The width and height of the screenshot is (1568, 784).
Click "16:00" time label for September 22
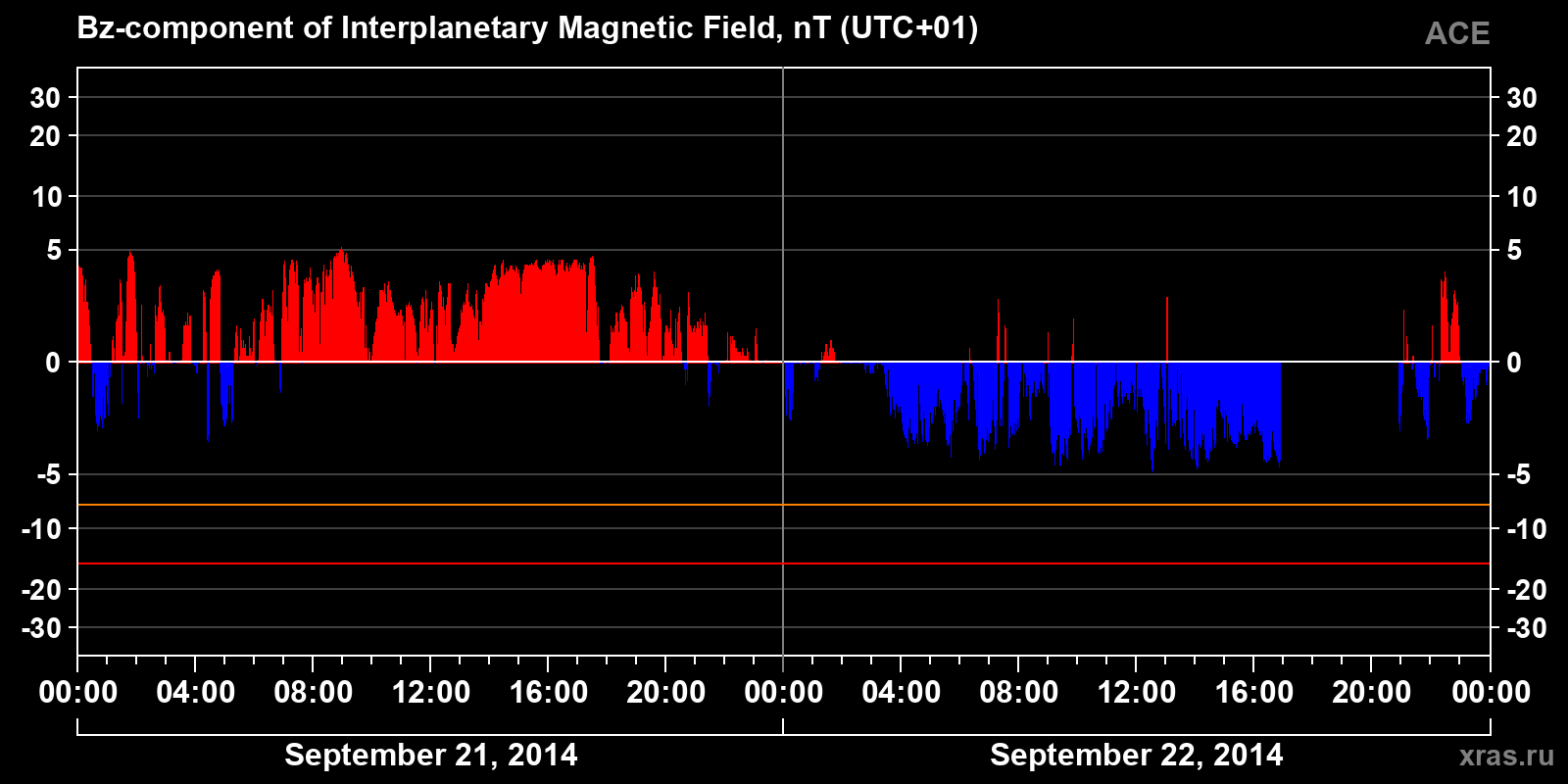click(1254, 692)
